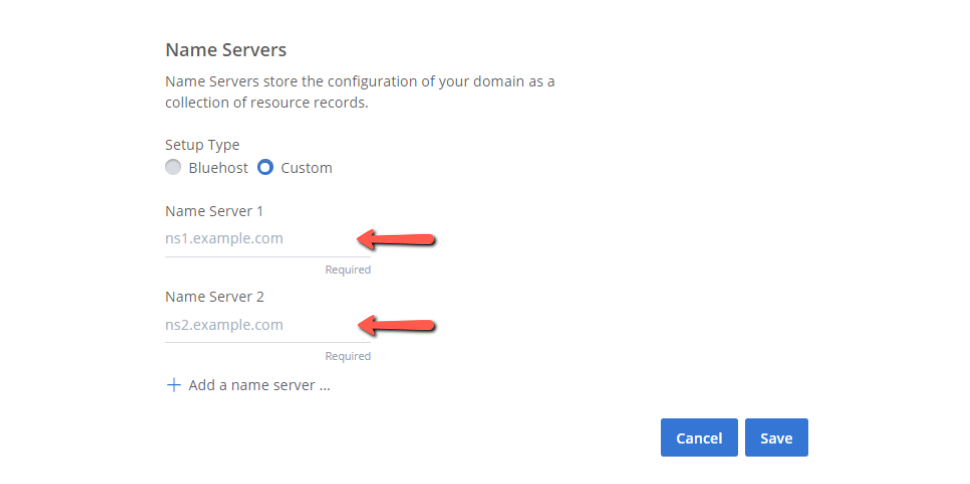Screen dimensions: 970x484
Task: Click the Name Servers description paragraph
Action: point(359,92)
